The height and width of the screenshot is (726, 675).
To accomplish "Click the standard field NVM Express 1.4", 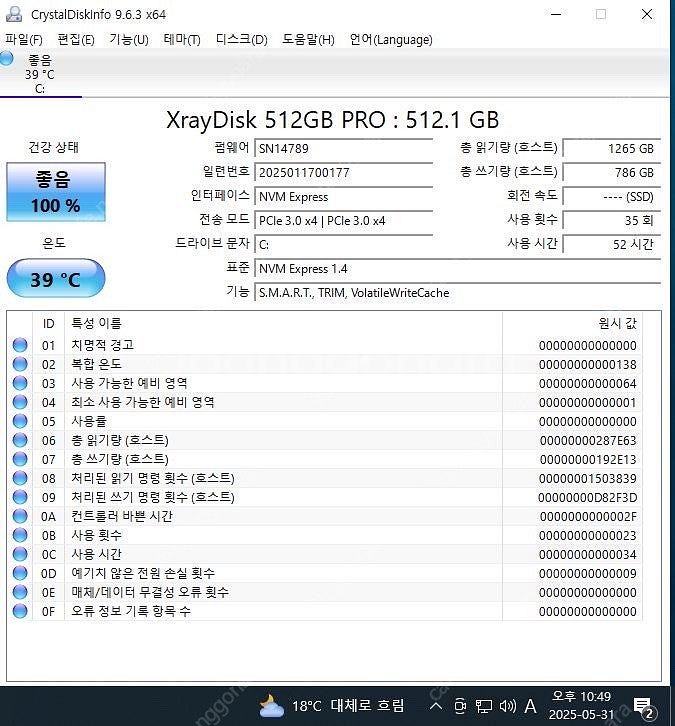I will (x=457, y=269).
